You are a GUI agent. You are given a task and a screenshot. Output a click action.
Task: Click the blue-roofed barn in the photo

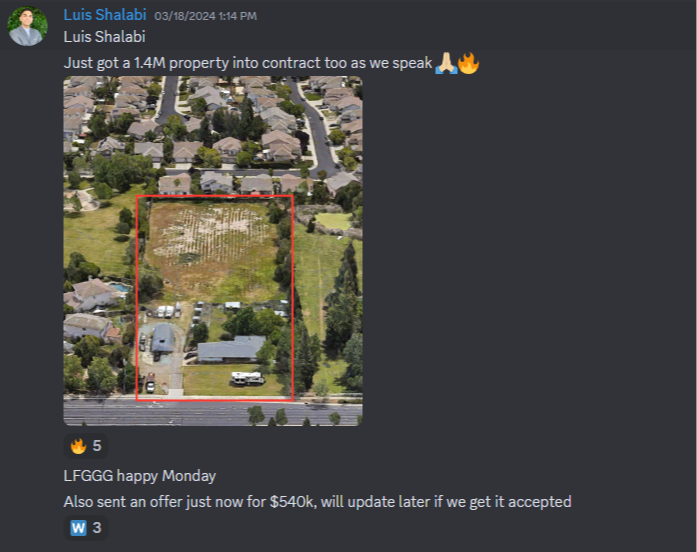point(163,338)
